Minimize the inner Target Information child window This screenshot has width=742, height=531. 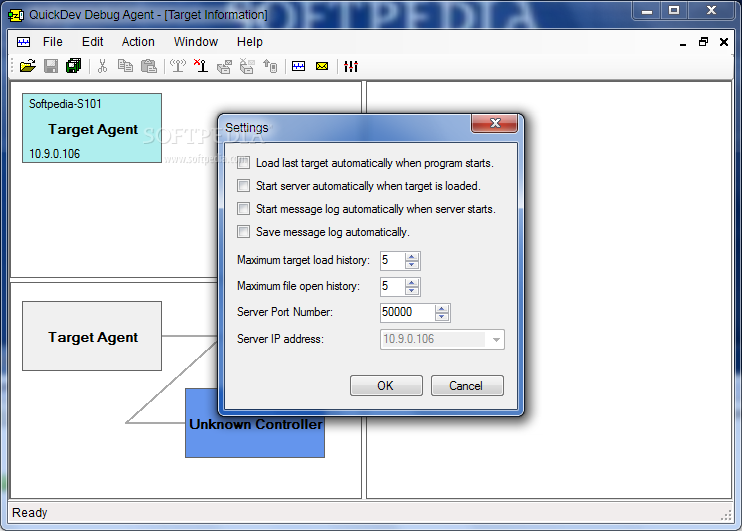coord(683,42)
